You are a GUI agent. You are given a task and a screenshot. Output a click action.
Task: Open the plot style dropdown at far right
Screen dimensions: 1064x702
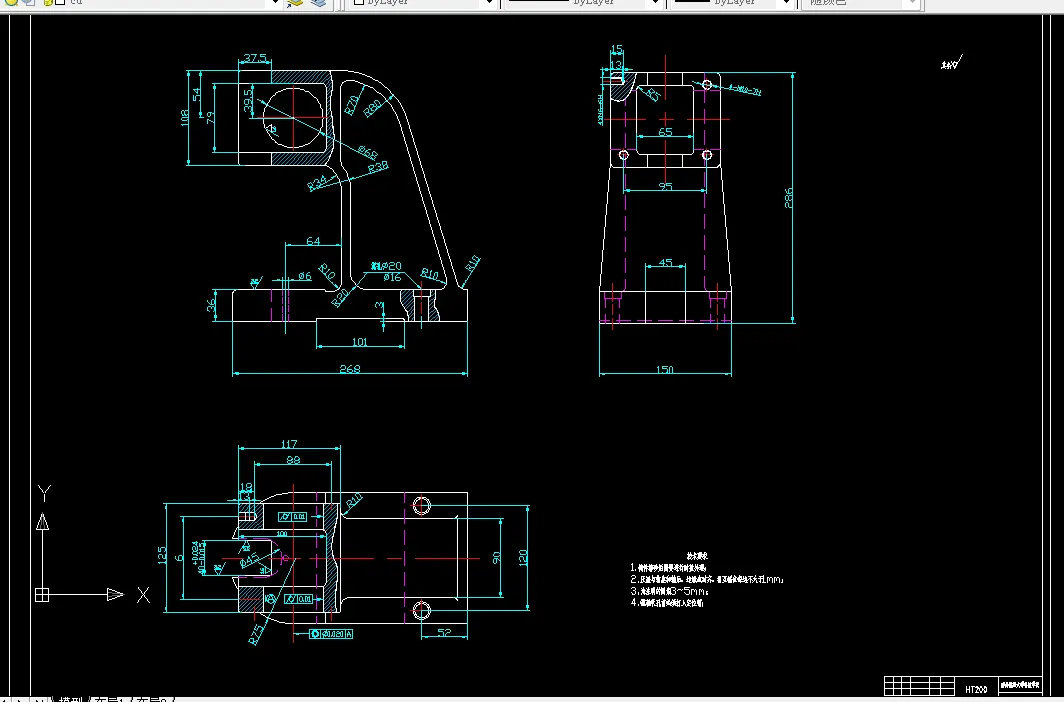pyautogui.click(x=911, y=3)
